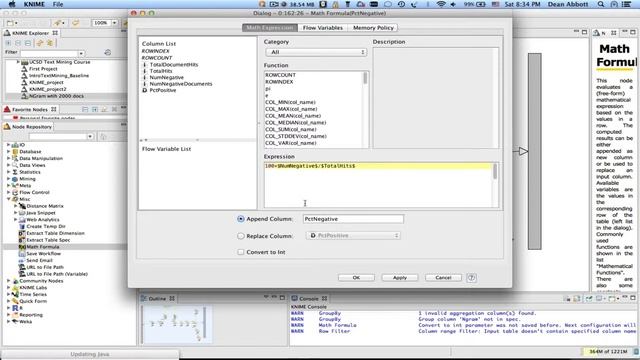
Task: Open the IntroTextMining_Baseline workflow
Action: pos(59,76)
